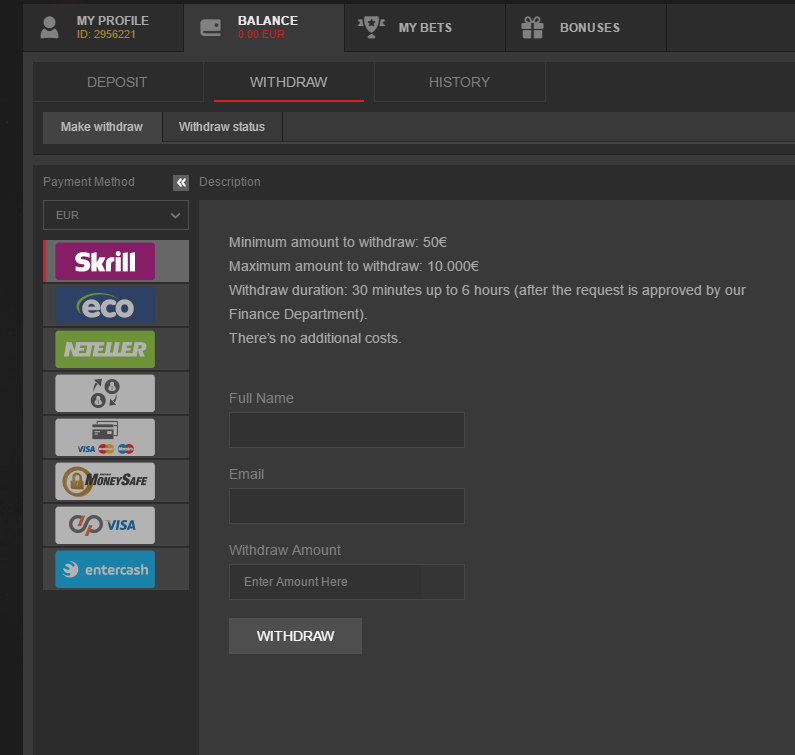Collapse the Payment Method panel
This screenshot has height=755, width=795.
click(181, 183)
